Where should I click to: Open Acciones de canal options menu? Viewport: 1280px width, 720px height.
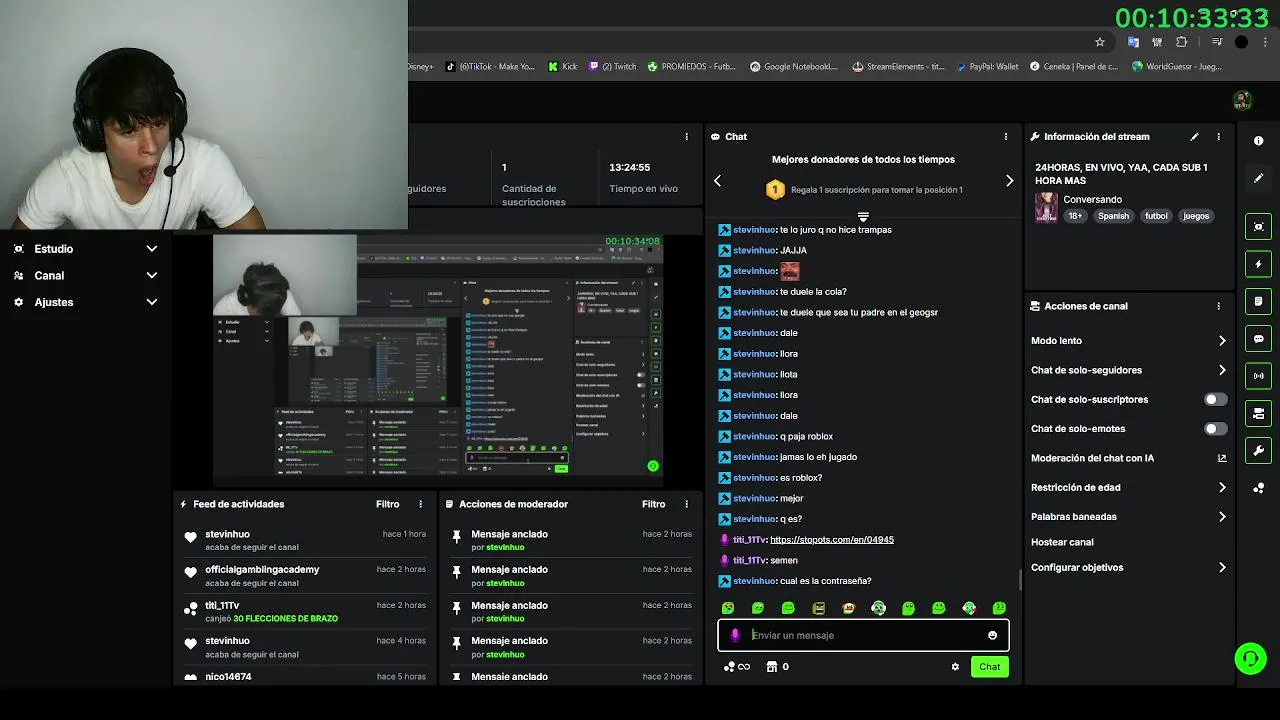click(x=1218, y=306)
